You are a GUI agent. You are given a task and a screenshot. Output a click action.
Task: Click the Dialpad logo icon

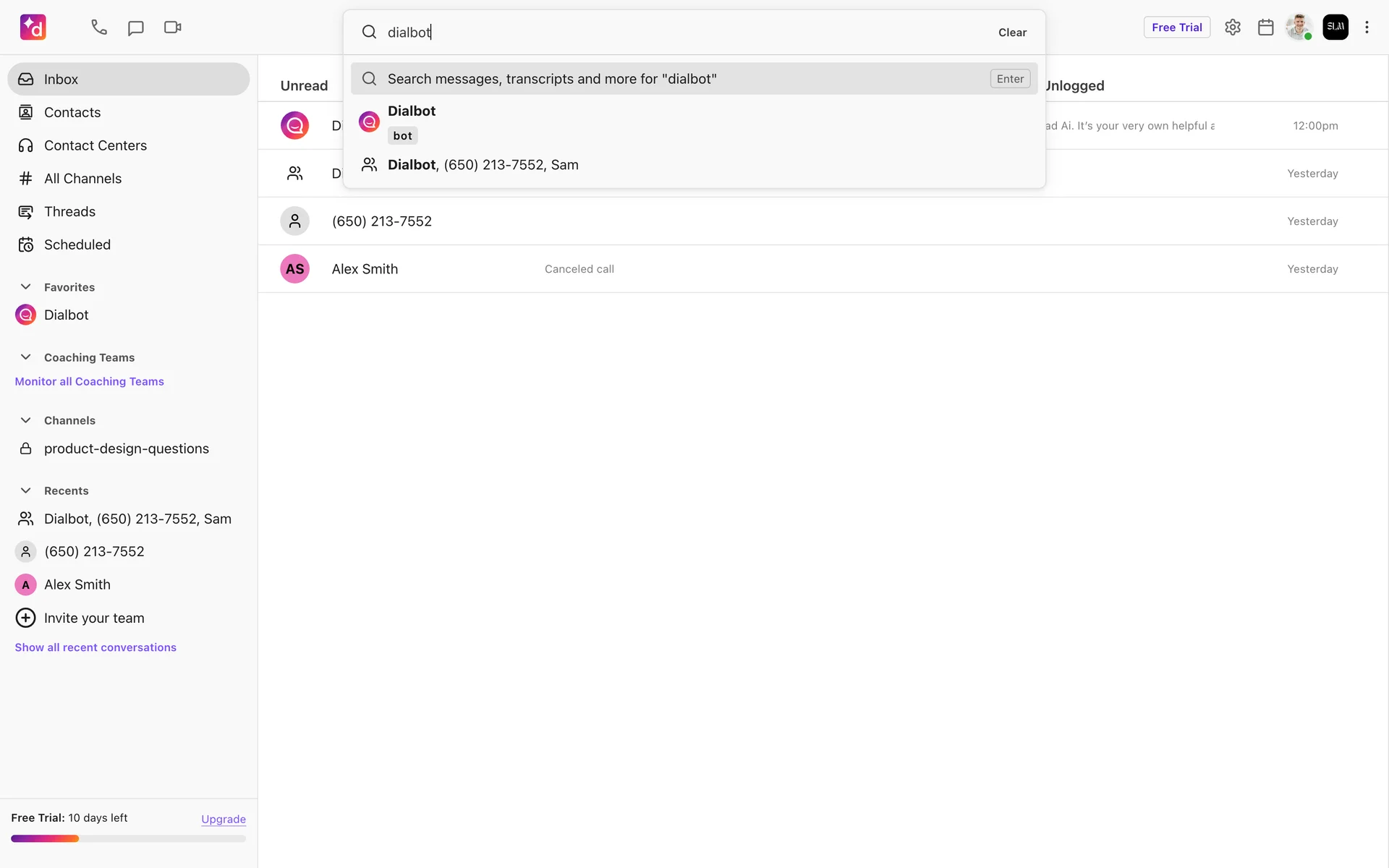click(x=33, y=27)
